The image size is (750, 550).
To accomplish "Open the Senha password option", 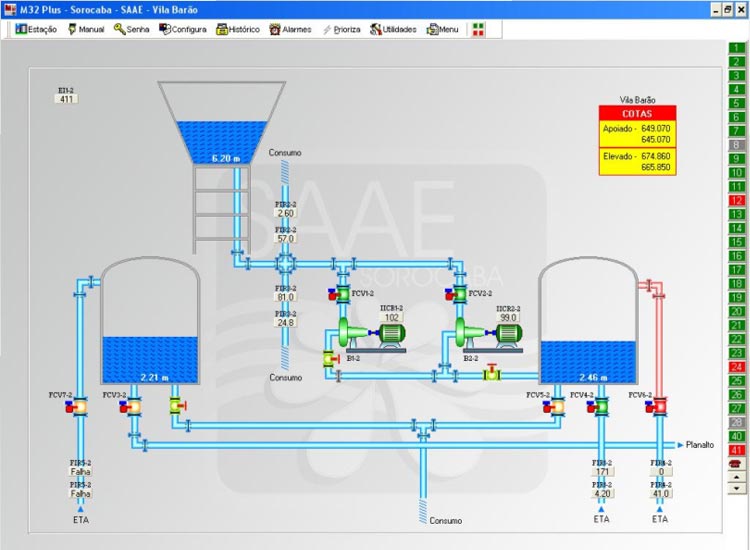I will coord(132,30).
